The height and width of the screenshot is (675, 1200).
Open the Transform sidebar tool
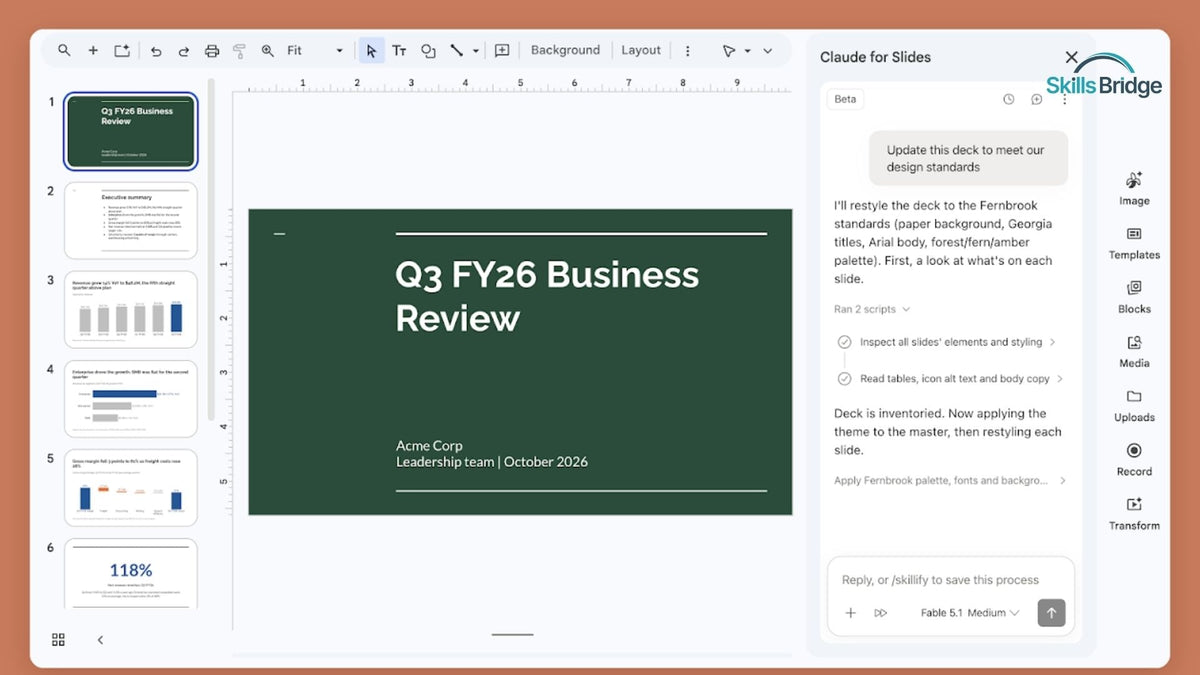pos(1134,513)
